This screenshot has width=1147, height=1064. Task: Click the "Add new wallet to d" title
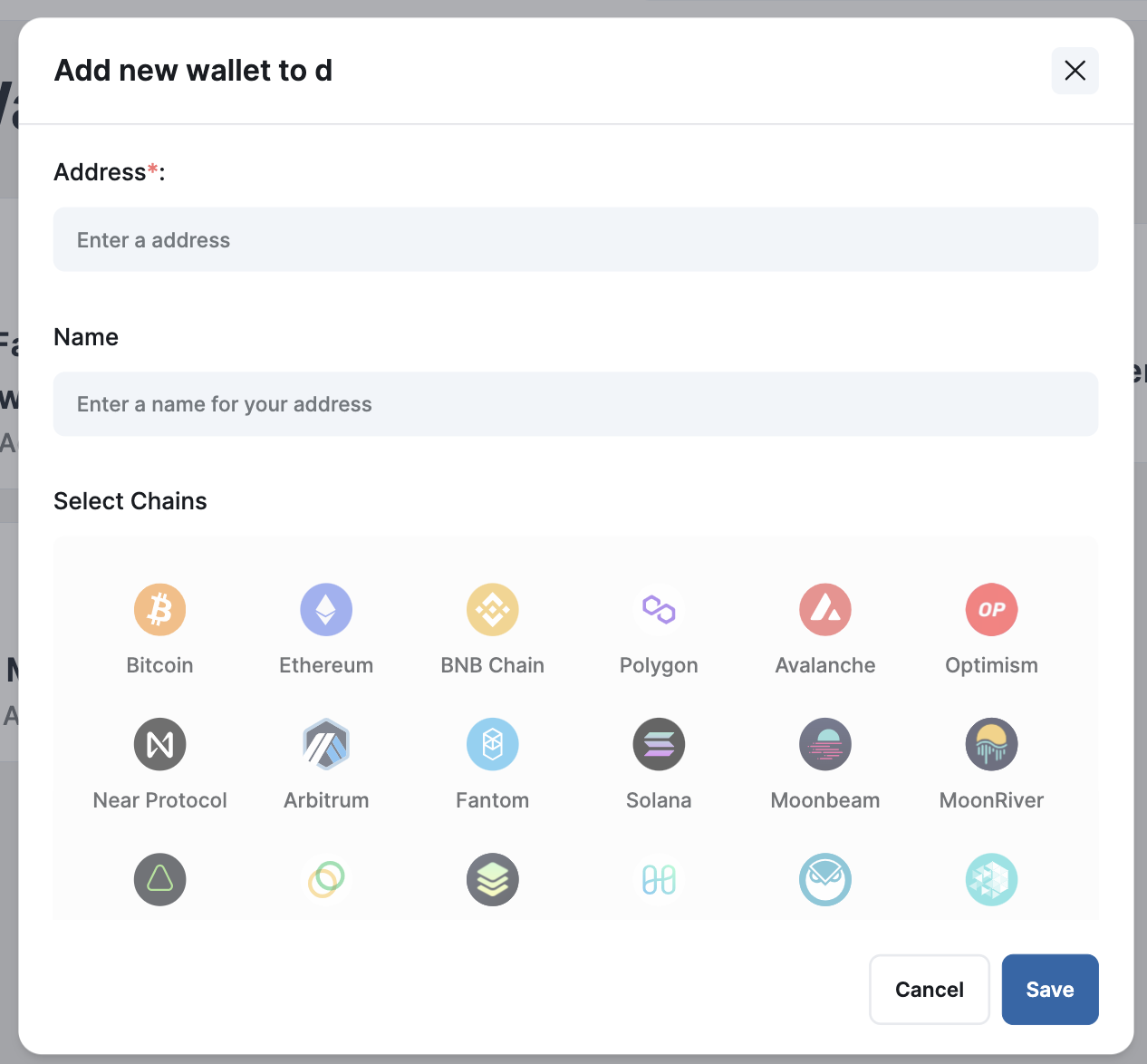(194, 71)
